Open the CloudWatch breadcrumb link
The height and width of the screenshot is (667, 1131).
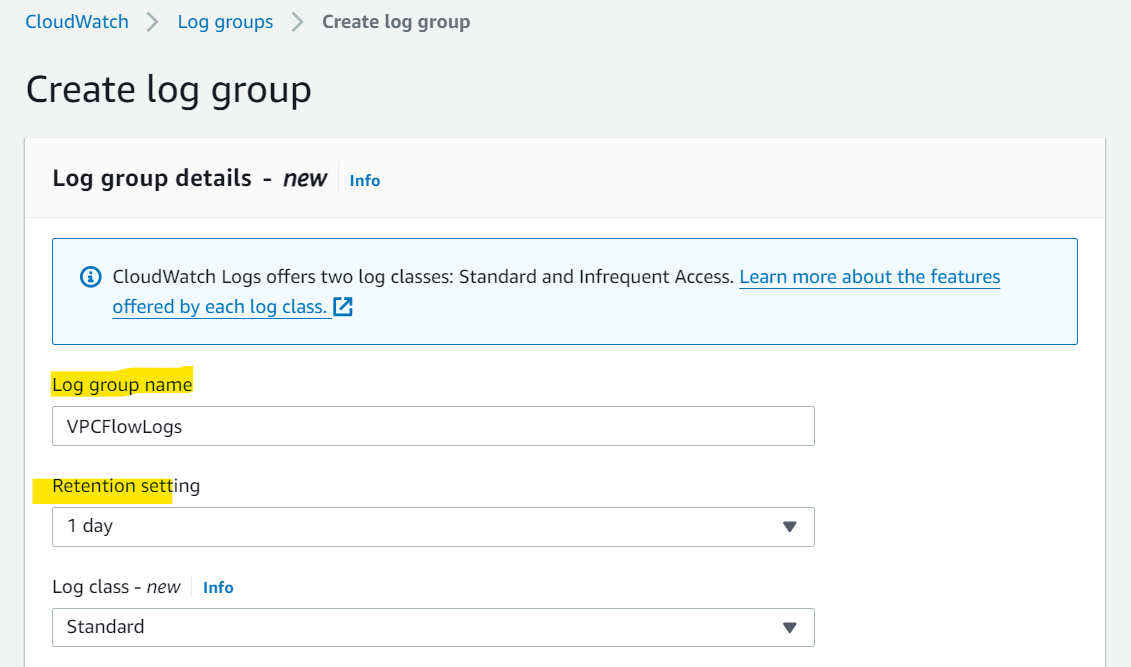77,22
